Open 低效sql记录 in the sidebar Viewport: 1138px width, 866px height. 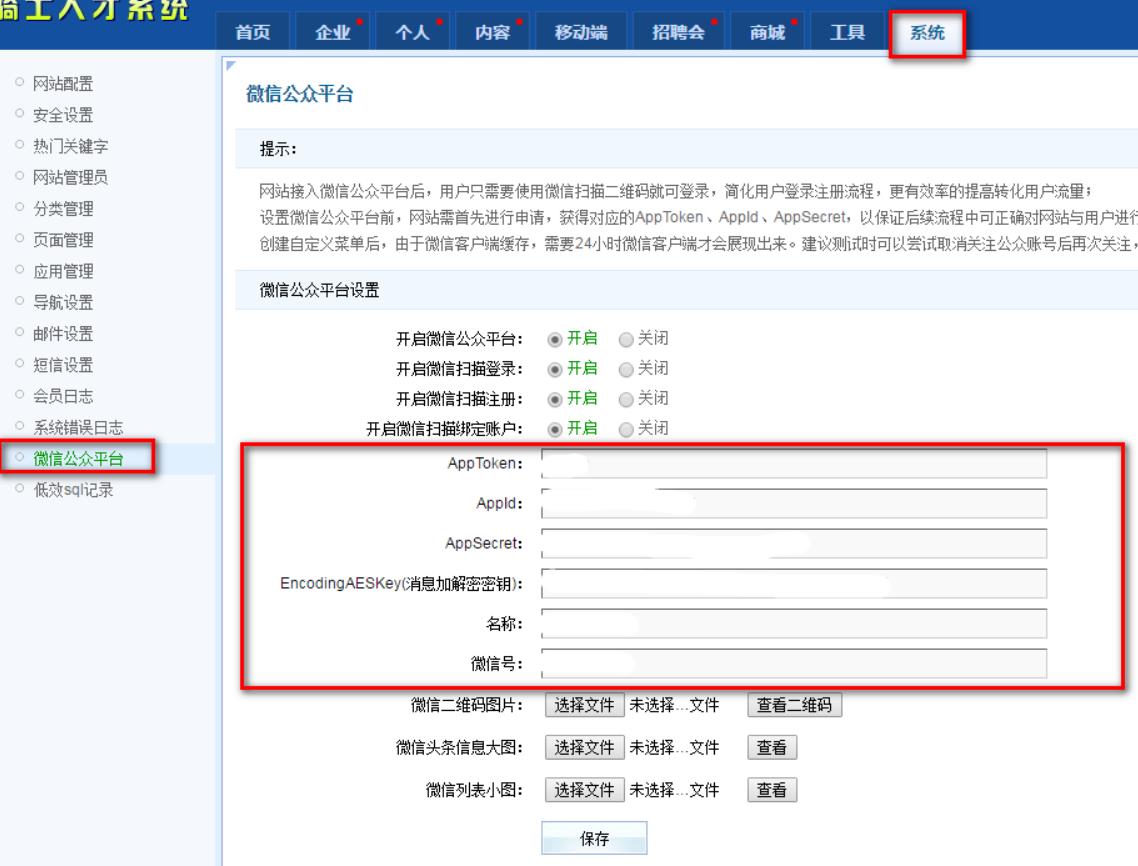tap(73, 490)
